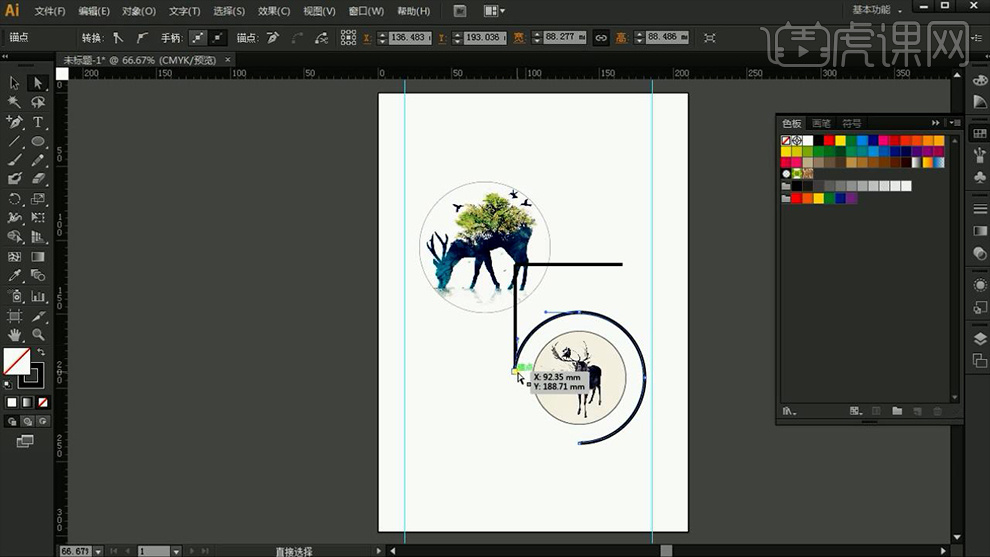Set paint mode to None below fill box
Screen dimensions: 990x557
(40, 402)
